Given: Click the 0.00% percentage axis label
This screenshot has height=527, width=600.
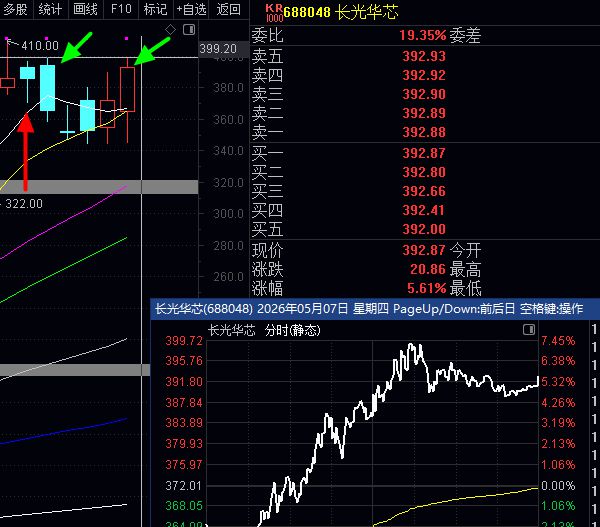Looking at the screenshot, I should tap(558, 486).
